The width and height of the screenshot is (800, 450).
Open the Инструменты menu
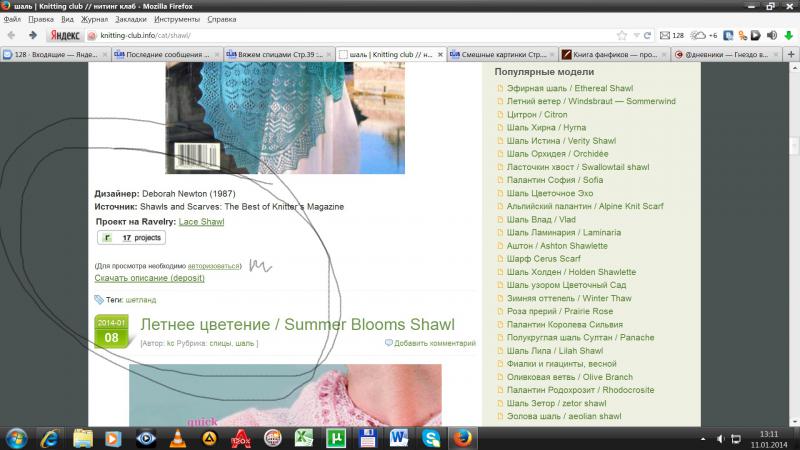(177, 19)
